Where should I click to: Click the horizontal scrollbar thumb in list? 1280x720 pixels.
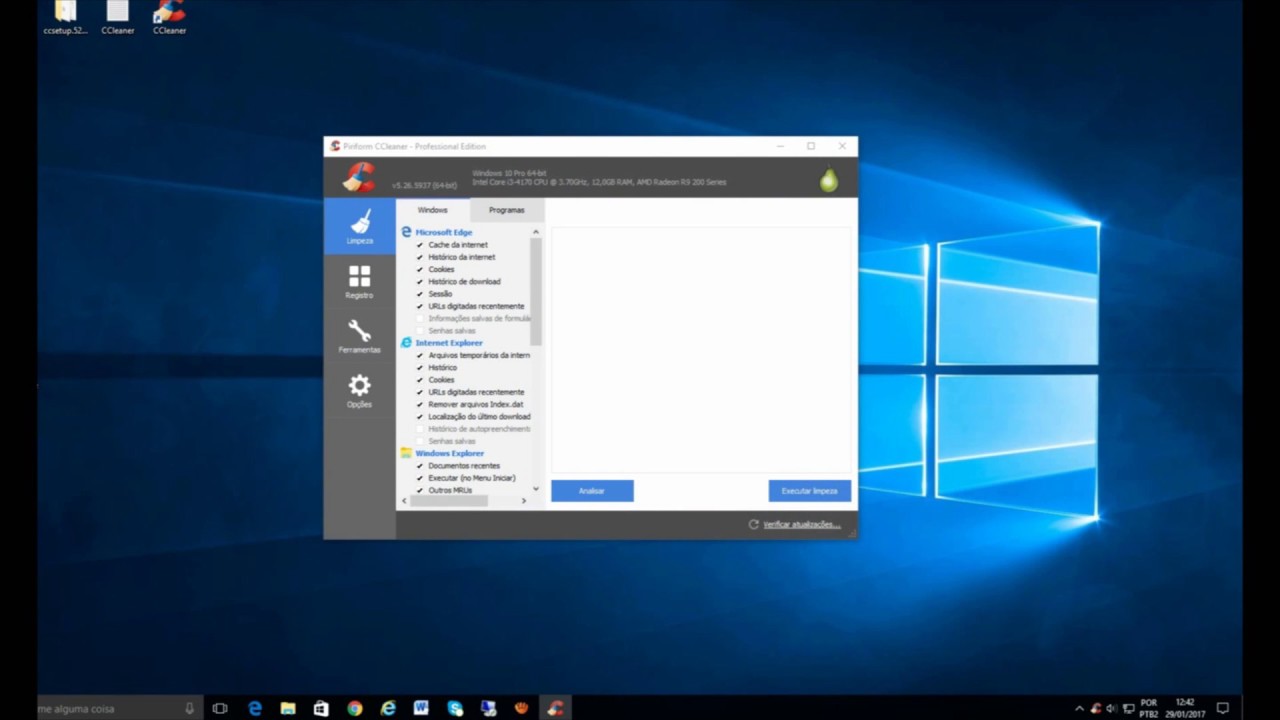(x=449, y=500)
